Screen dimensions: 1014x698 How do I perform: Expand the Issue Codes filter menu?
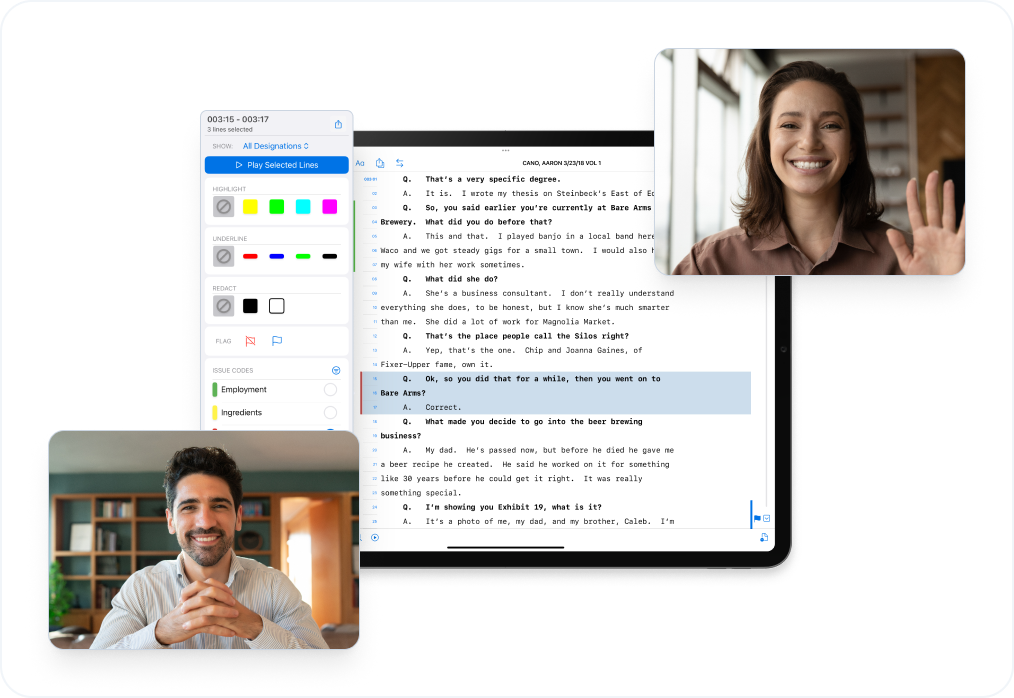coord(336,370)
